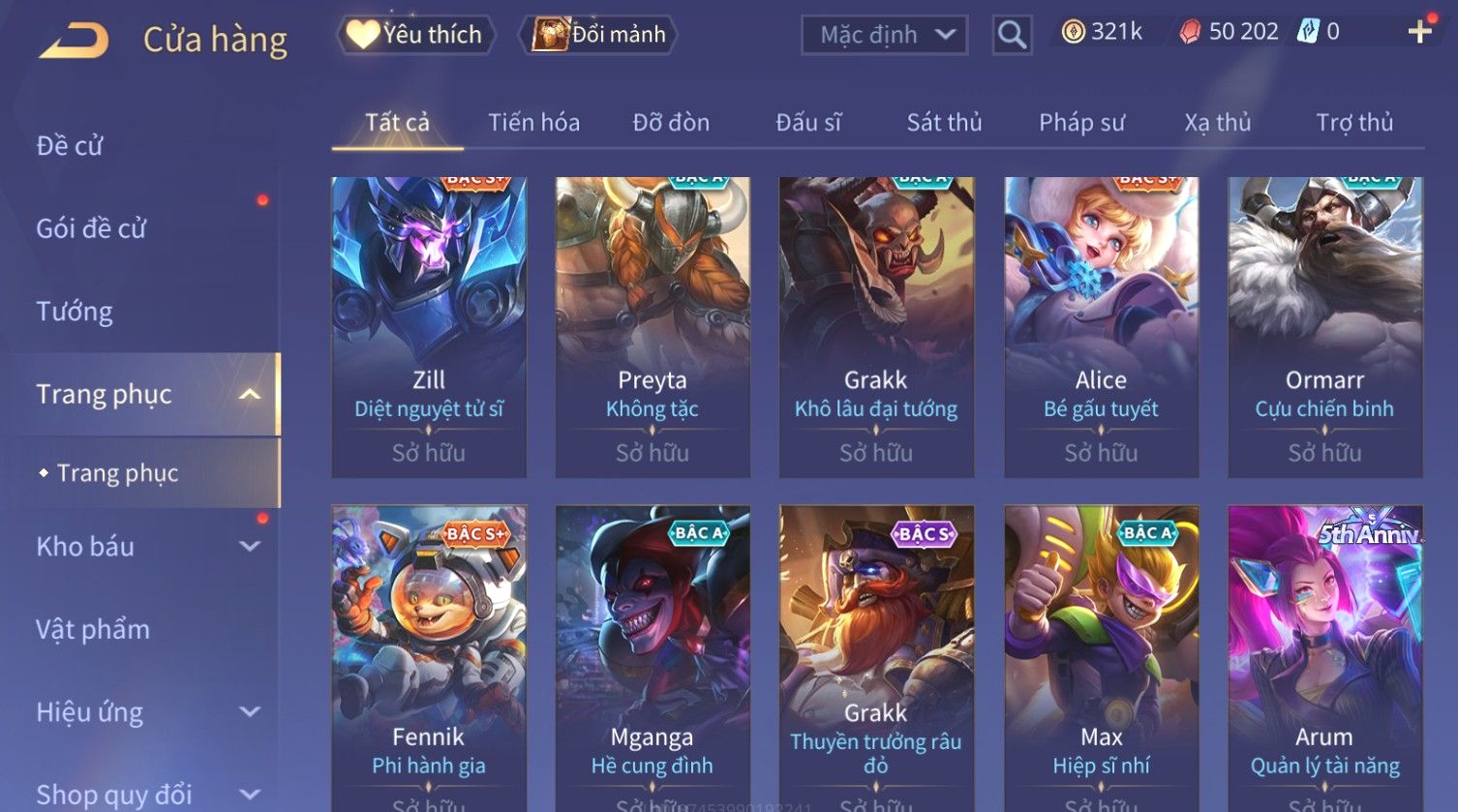
Task: Click the plus icon to add currency
Action: pyautogui.click(x=1419, y=33)
